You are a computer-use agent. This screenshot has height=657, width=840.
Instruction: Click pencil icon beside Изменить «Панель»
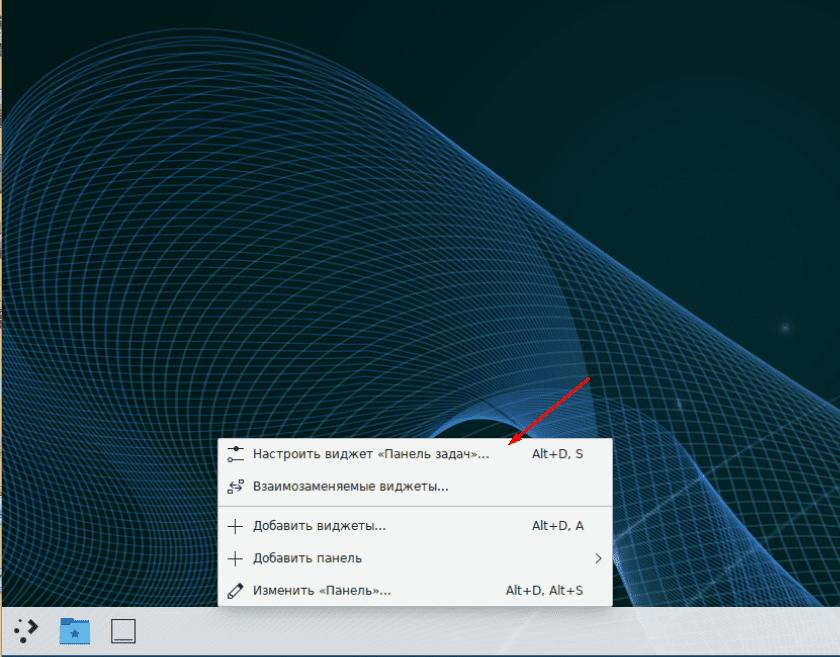coord(235,591)
